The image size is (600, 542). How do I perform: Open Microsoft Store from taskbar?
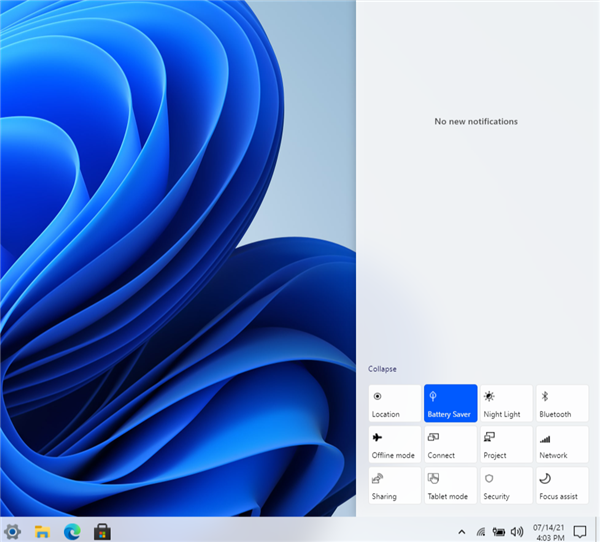[102, 532]
